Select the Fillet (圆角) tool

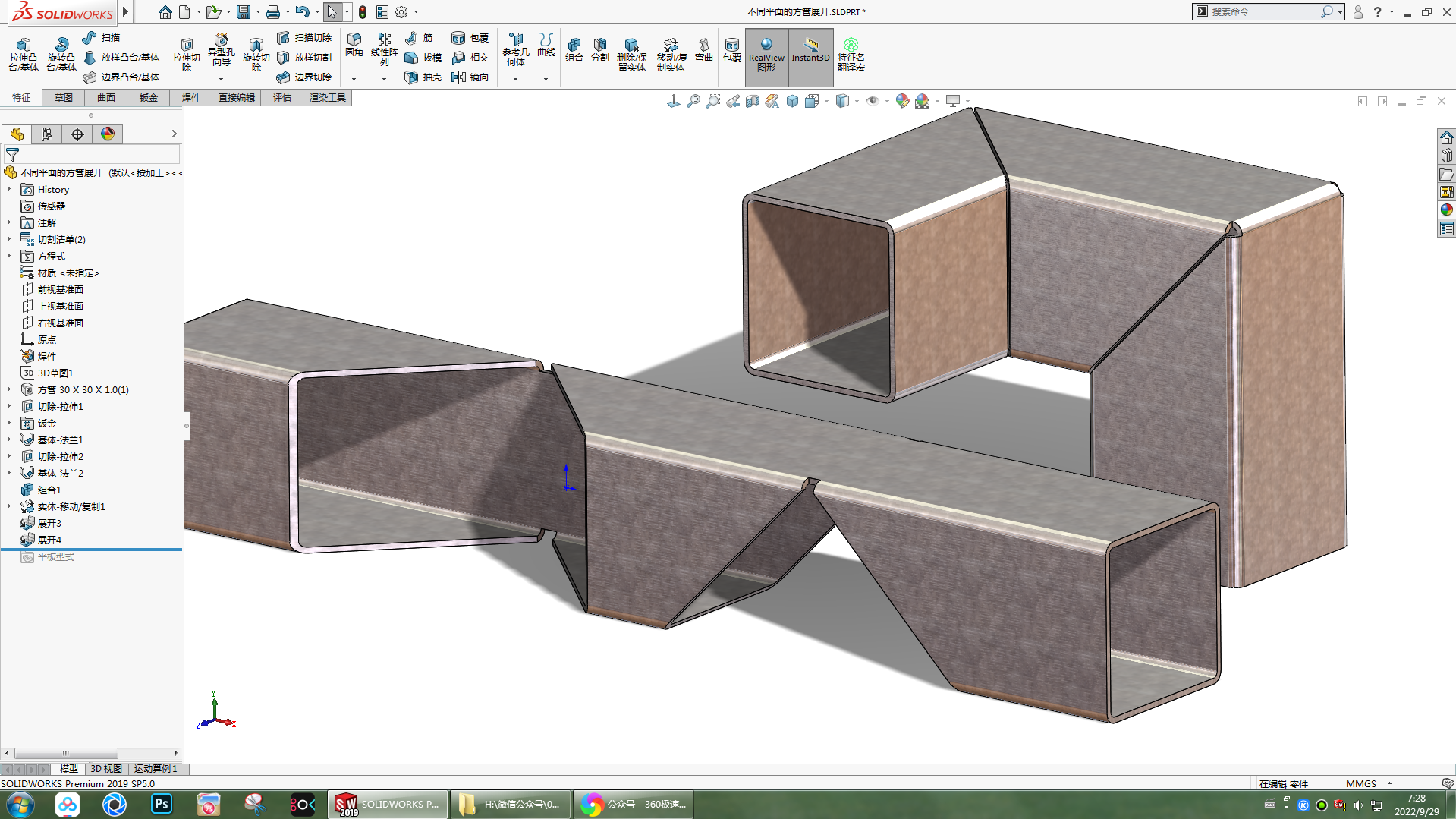tap(354, 46)
